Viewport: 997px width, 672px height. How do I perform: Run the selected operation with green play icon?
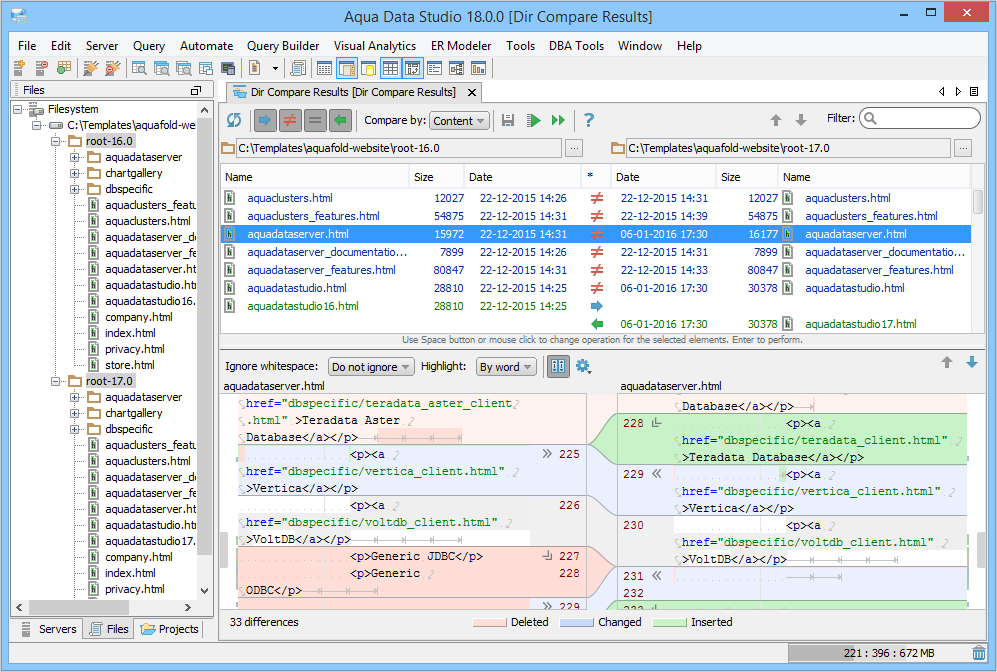[533, 120]
